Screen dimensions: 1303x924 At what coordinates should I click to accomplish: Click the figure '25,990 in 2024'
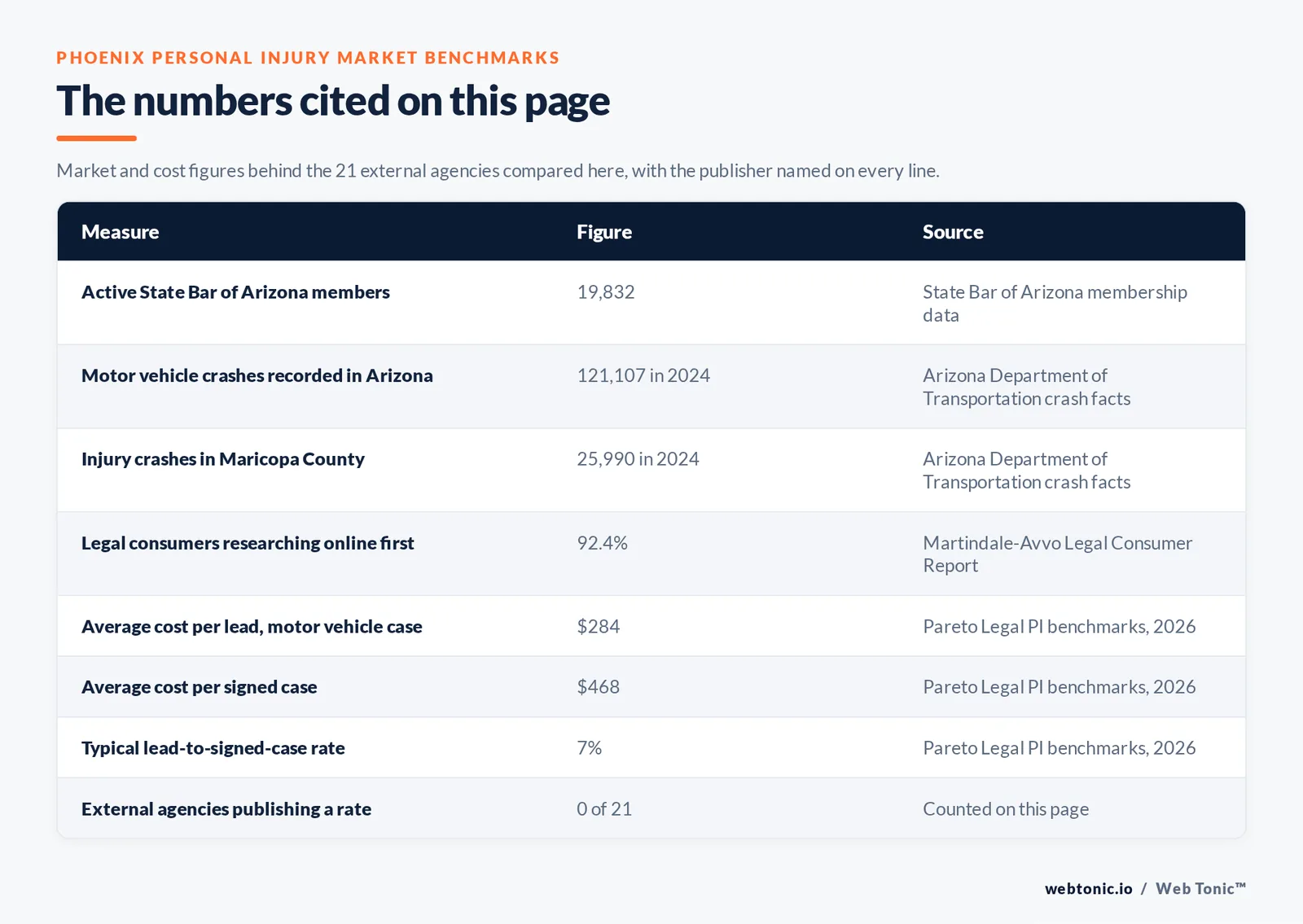click(638, 459)
